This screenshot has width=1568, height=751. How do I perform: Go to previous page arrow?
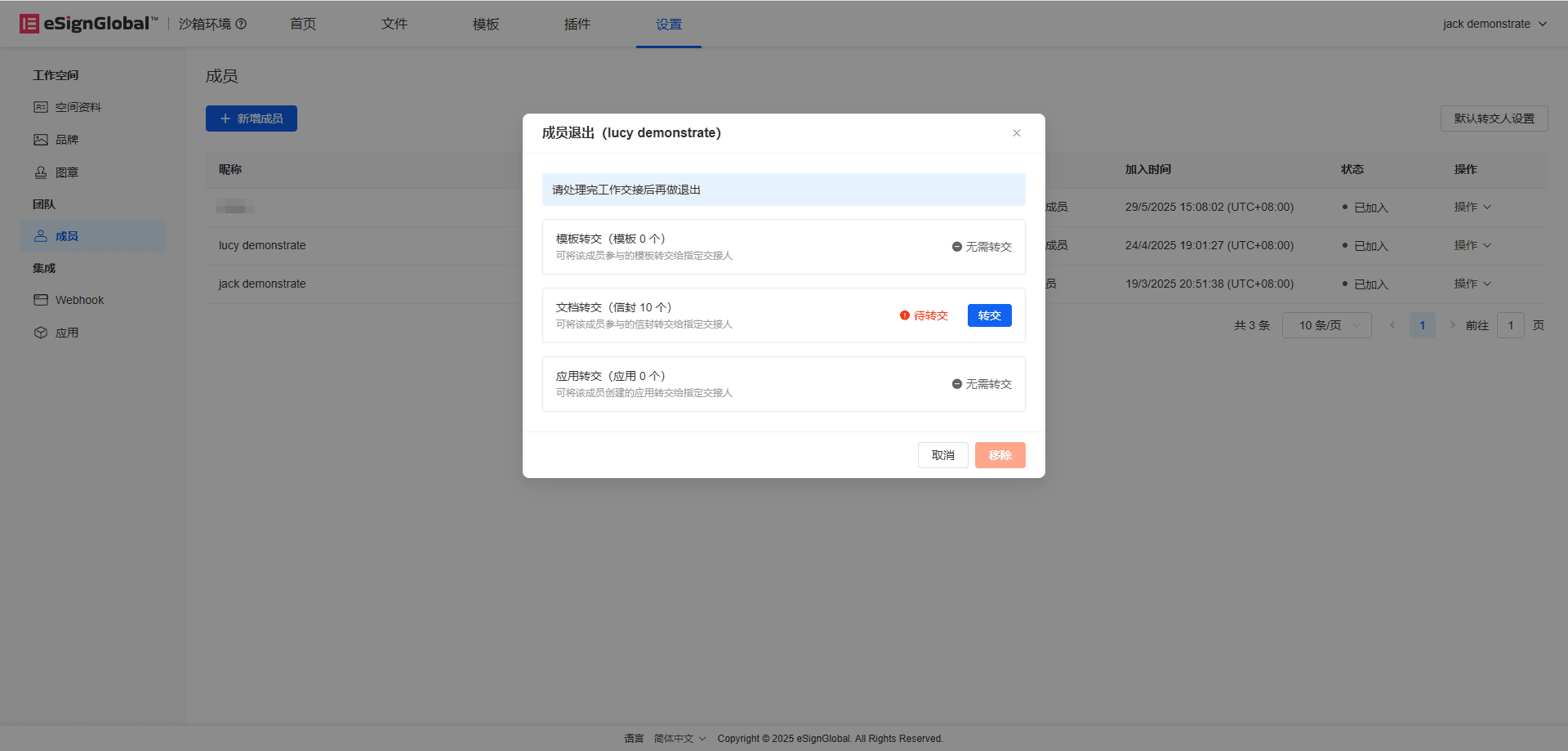tap(1392, 325)
